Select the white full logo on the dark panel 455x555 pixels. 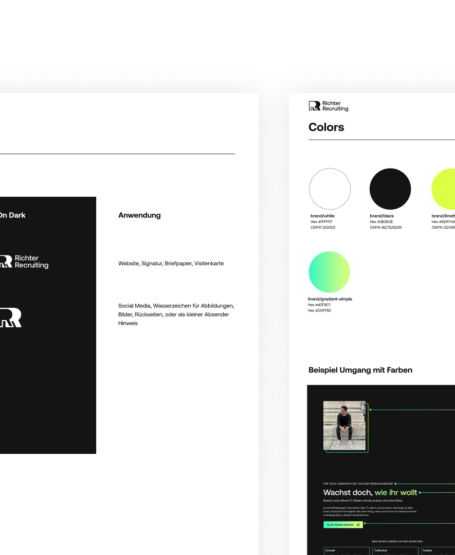click(x=24, y=262)
